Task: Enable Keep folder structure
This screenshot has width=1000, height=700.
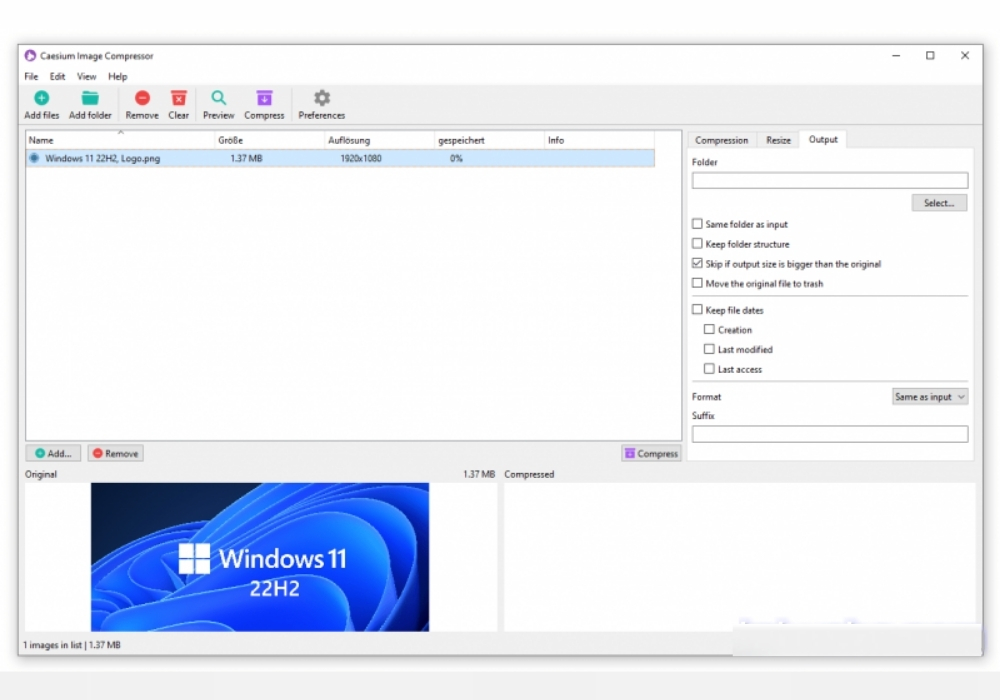Action: pos(697,244)
